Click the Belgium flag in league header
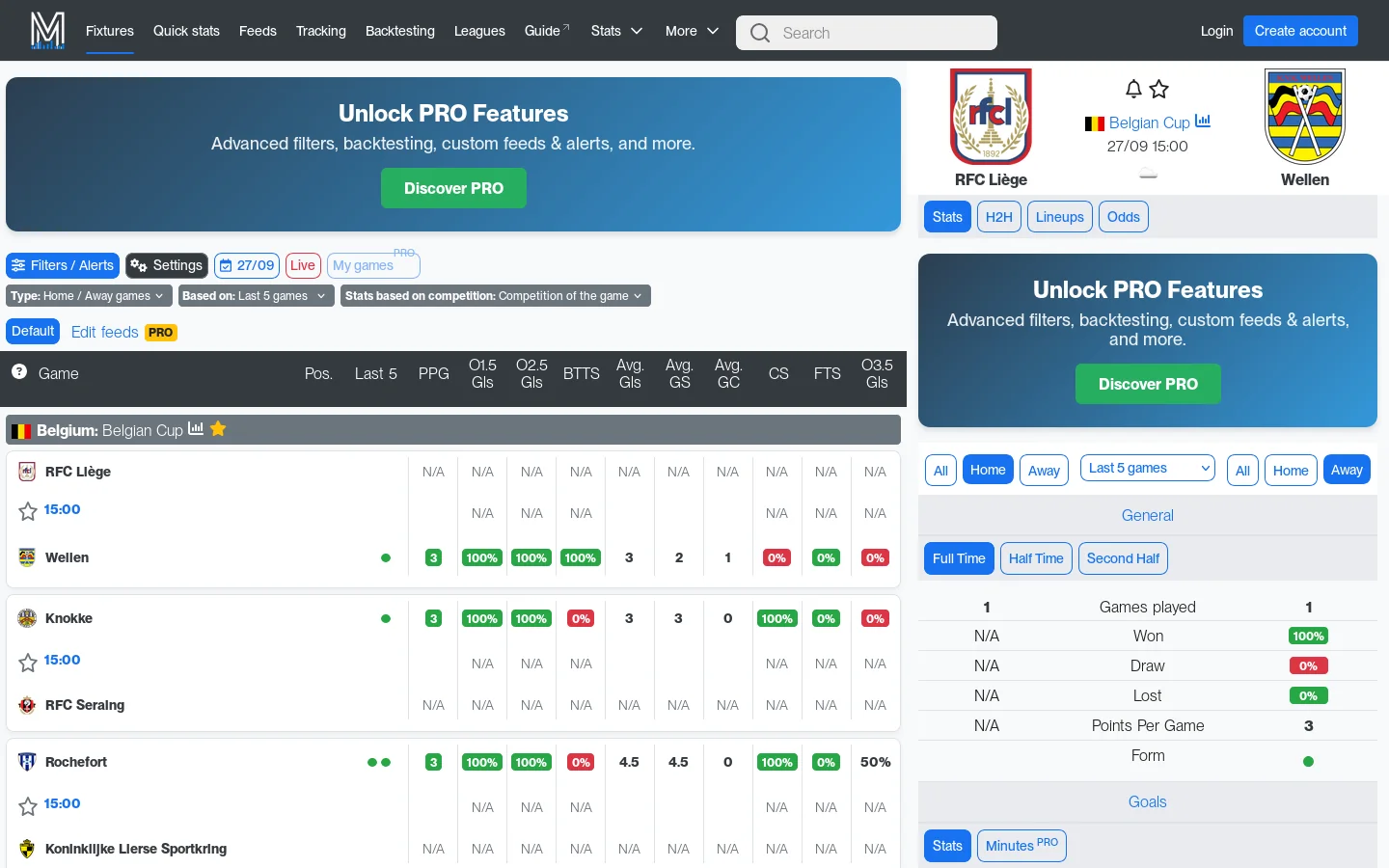 pyautogui.click(x=21, y=430)
